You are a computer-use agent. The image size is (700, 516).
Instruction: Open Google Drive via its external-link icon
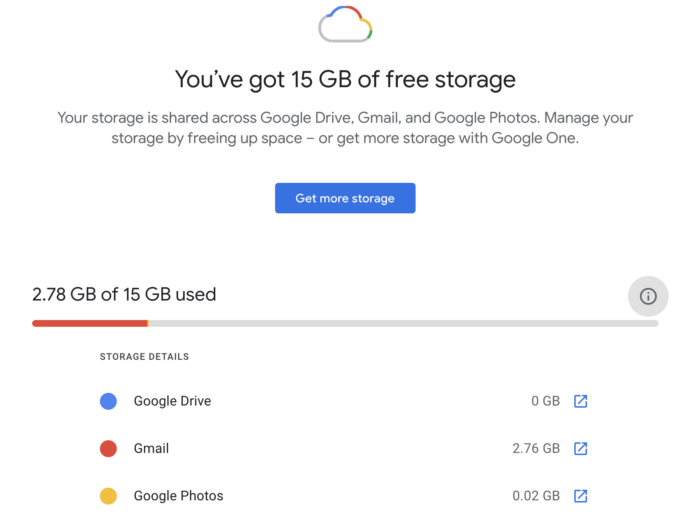click(580, 401)
